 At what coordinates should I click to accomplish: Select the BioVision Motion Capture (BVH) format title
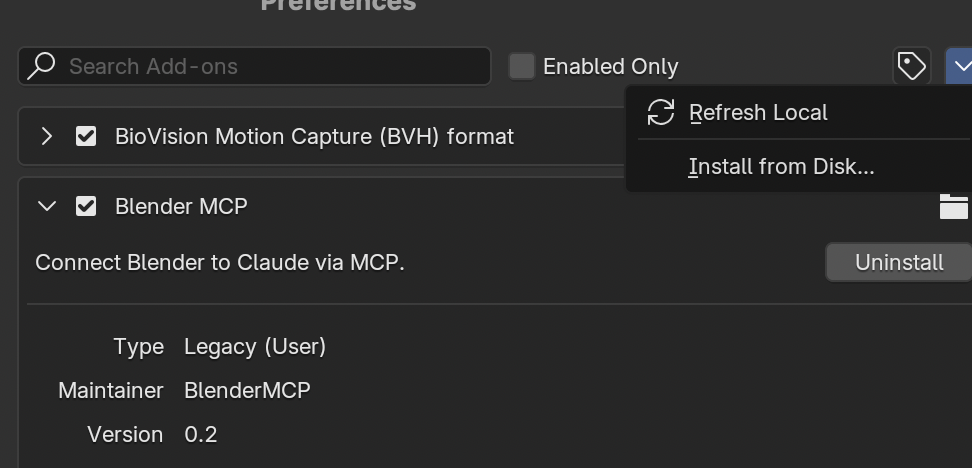pyautogui.click(x=314, y=136)
